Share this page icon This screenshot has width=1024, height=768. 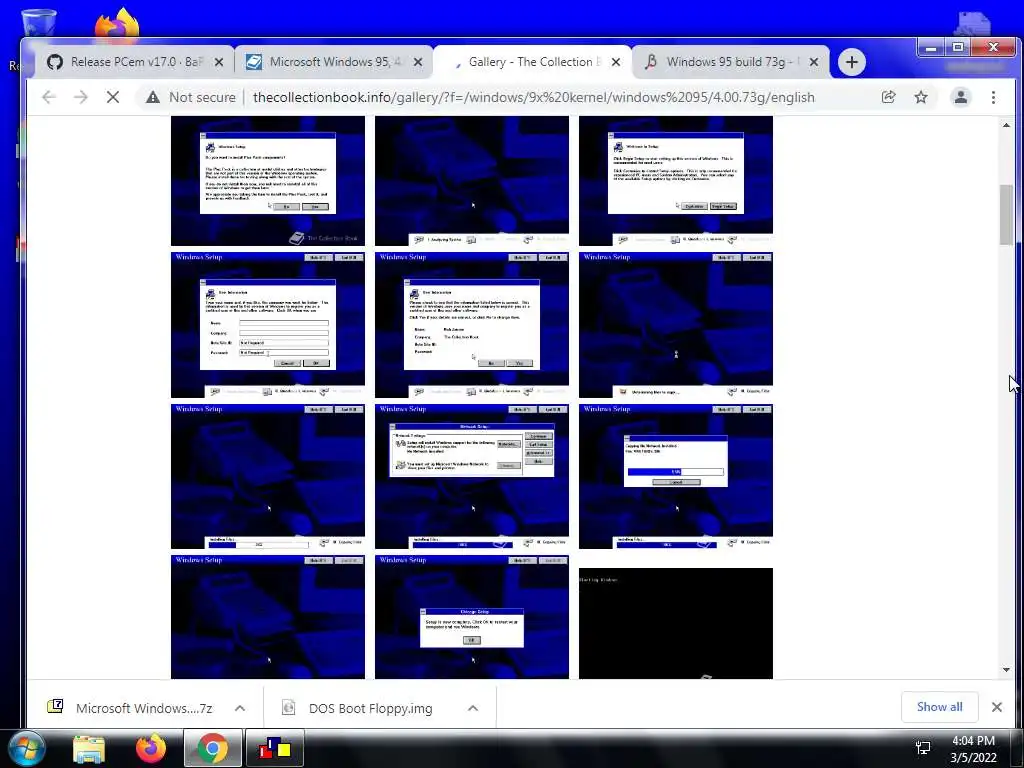click(x=888, y=97)
